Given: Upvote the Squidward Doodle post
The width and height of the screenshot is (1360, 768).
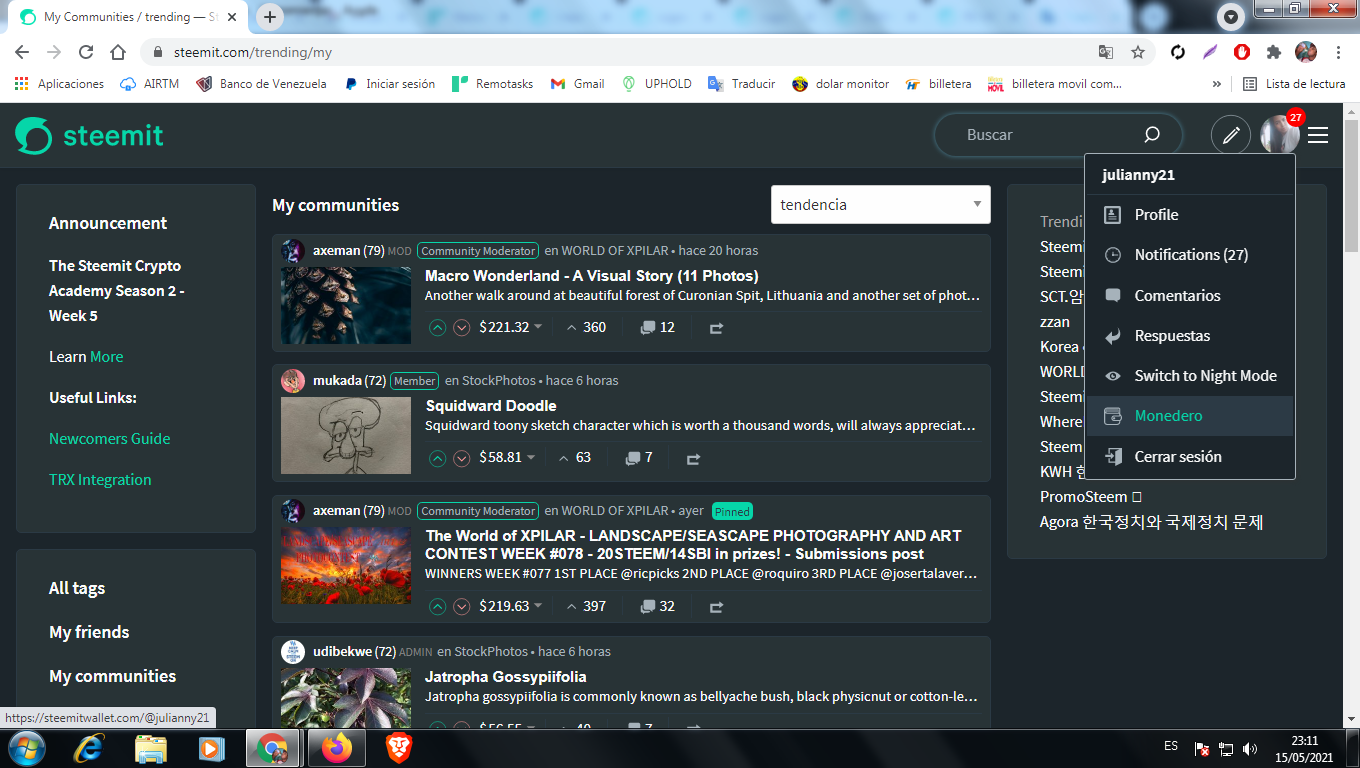Looking at the screenshot, I should click(437, 458).
